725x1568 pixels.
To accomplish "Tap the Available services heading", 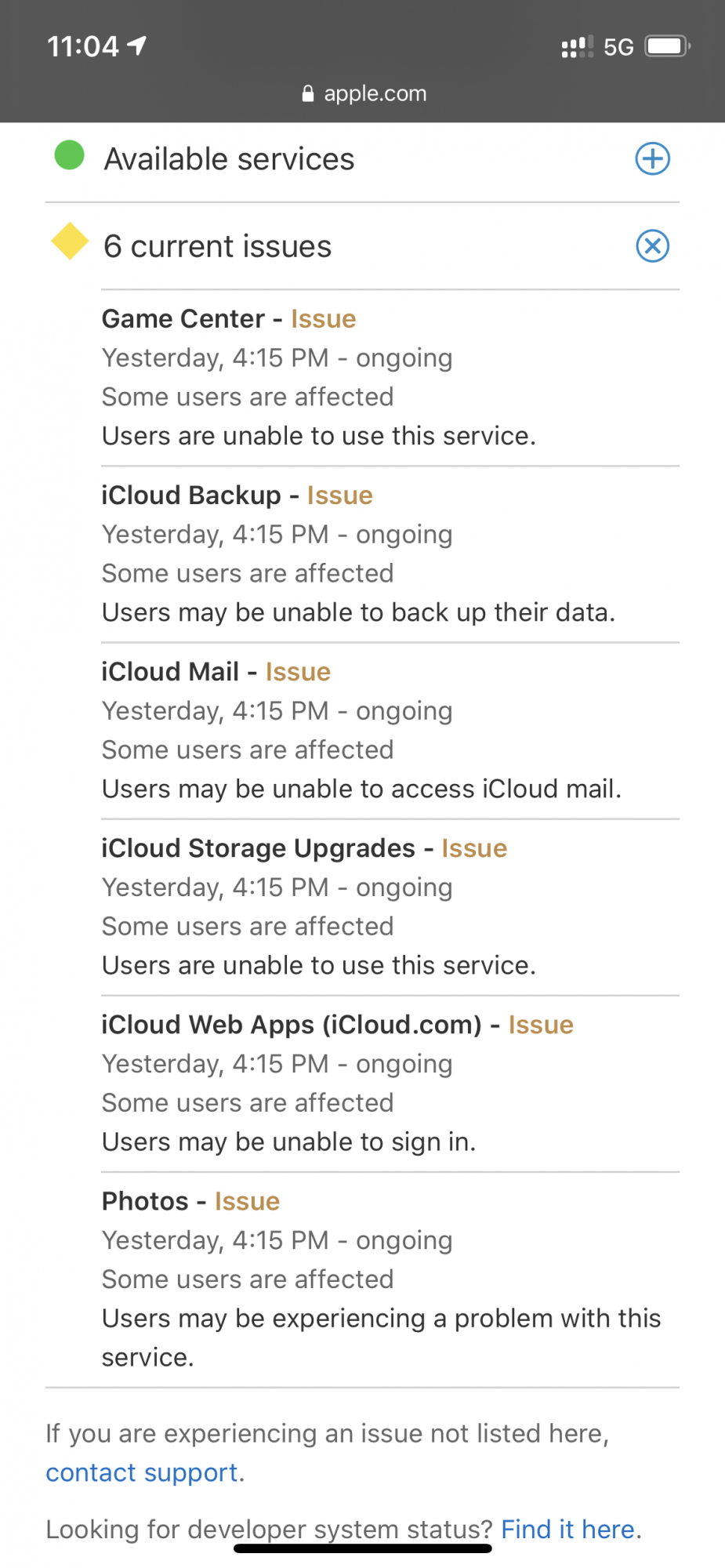I will (x=229, y=159).
